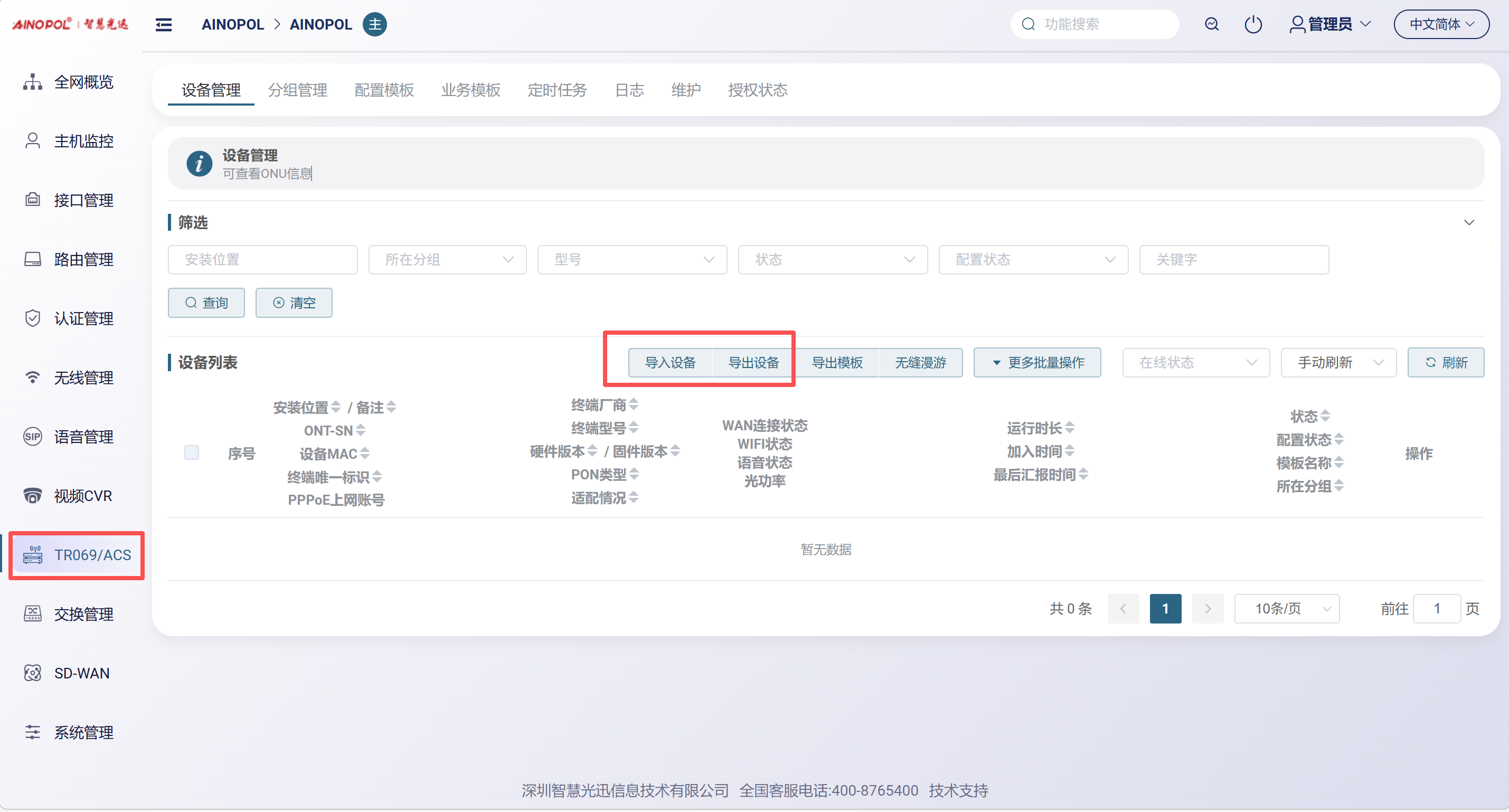The image size is (1509, 812).
Task: Toggle the select-all checkbox in table header
Action: [x=192, y=452]
